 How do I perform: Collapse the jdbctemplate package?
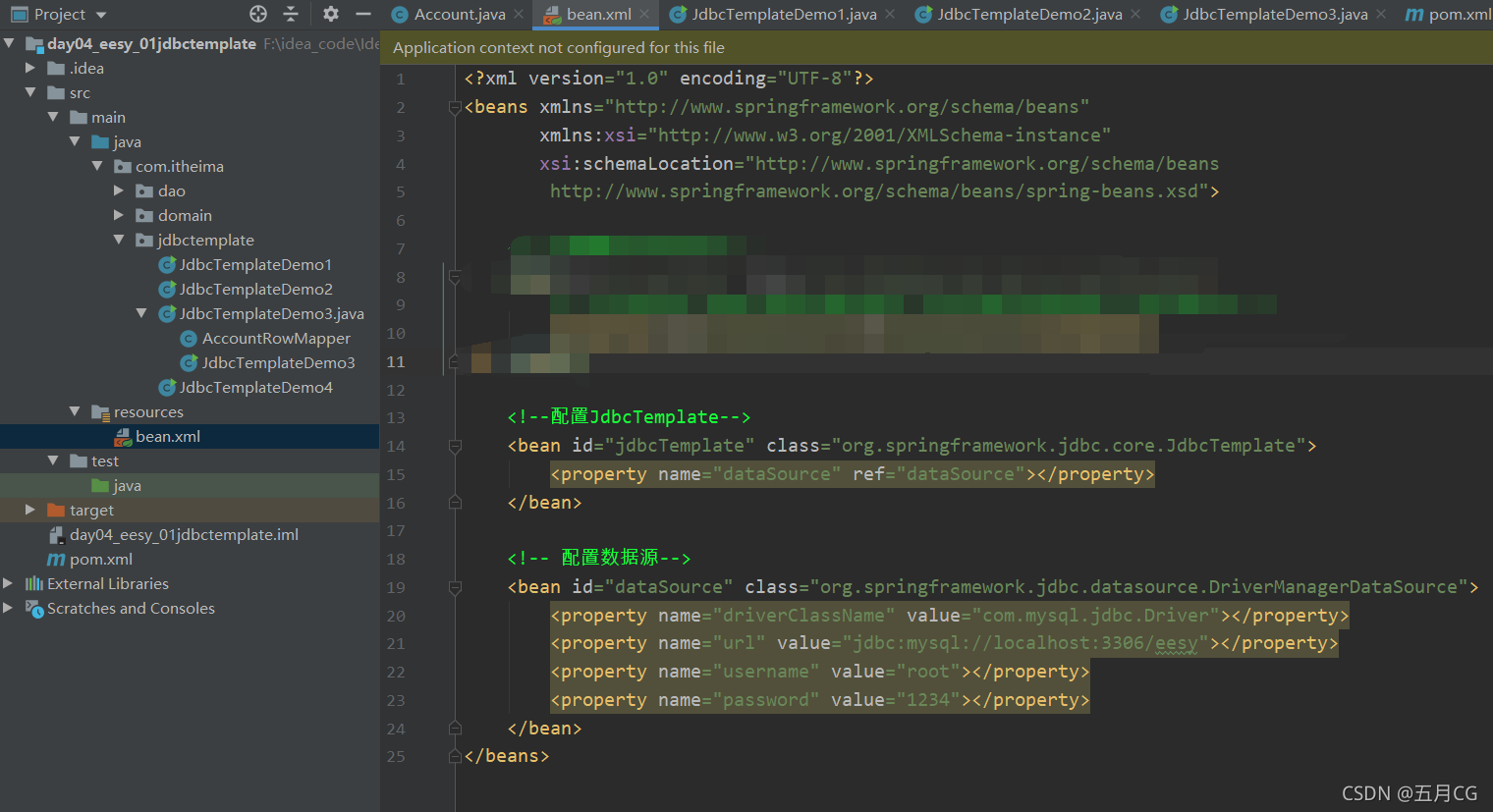coord(119,240)
